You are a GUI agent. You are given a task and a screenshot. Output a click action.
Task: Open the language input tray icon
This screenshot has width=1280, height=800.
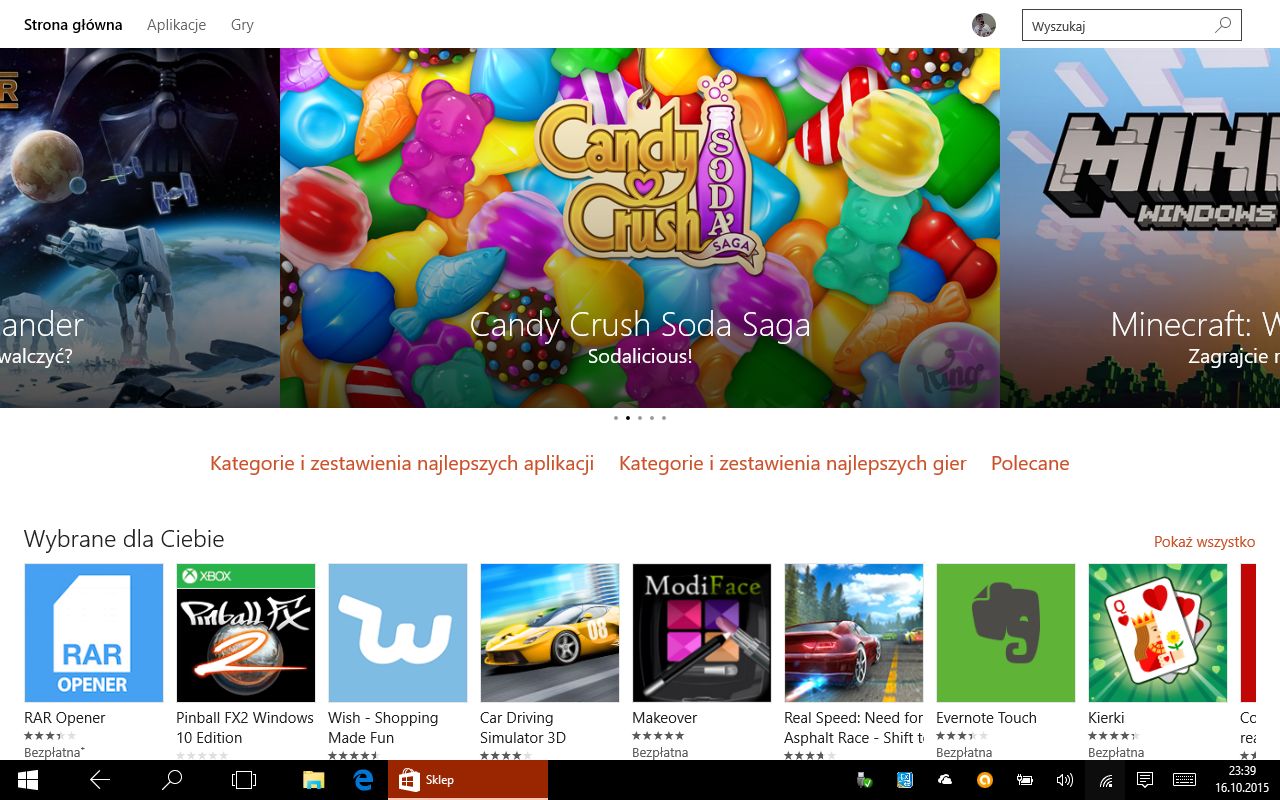(905, 780)
